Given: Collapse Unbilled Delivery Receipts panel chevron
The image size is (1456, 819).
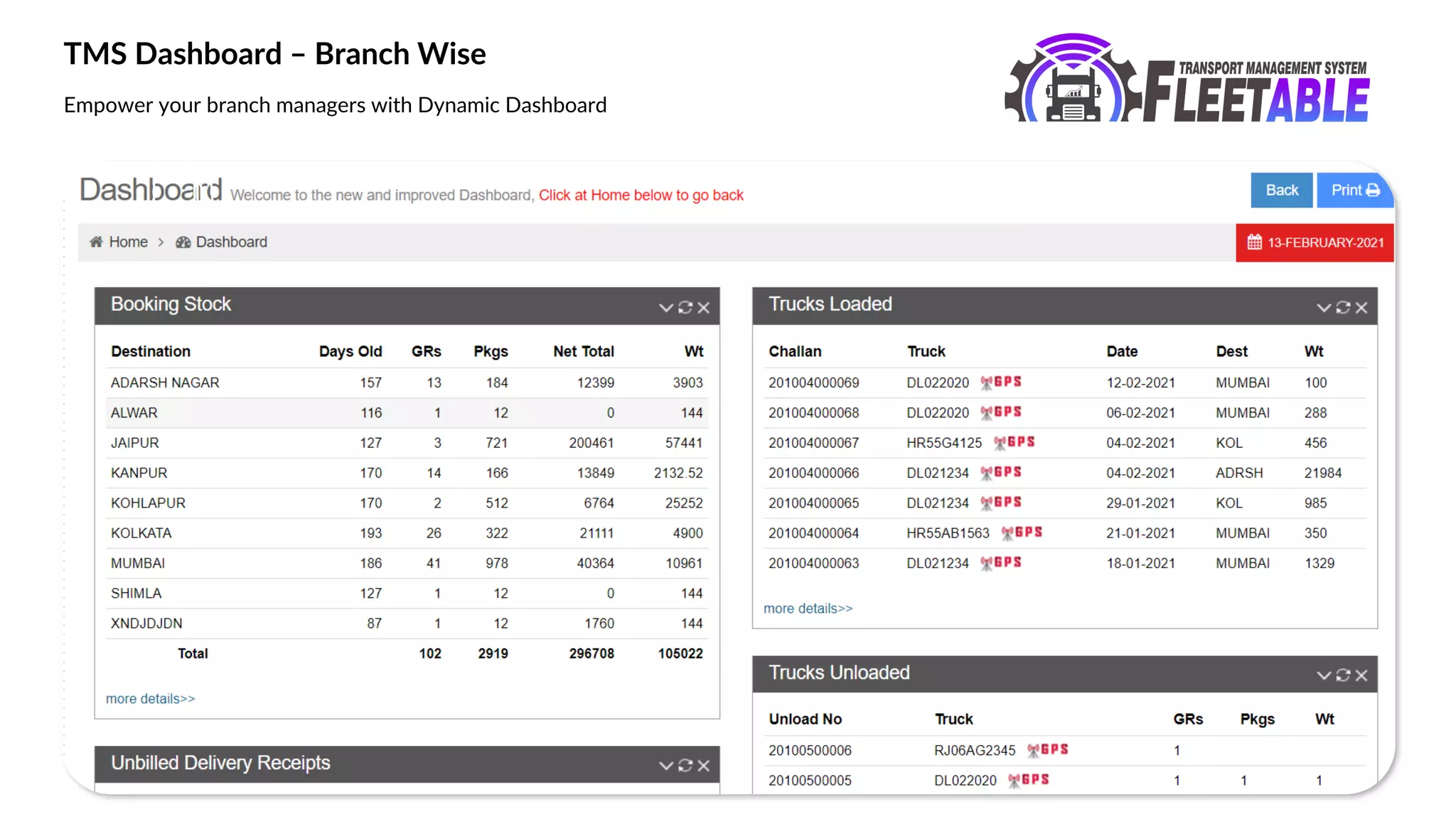Looking at the screenshot, I should 665,766.
